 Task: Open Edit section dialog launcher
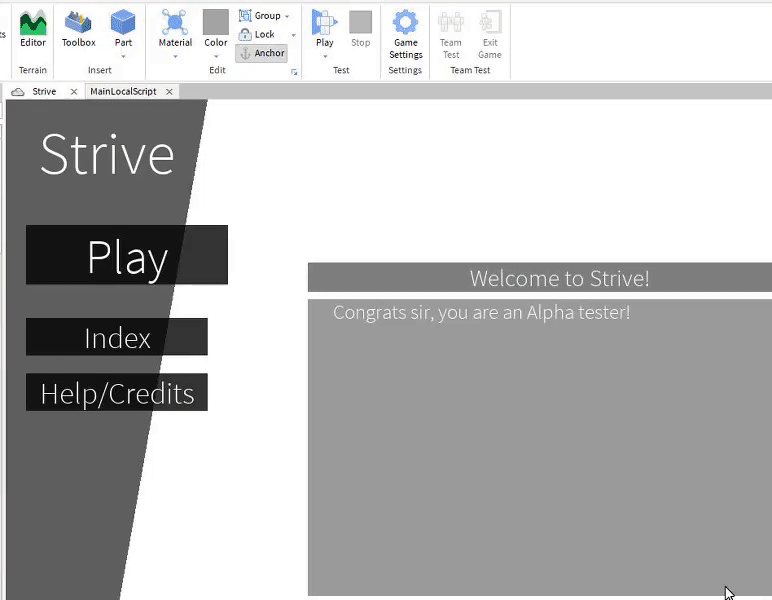click(294, 72)
